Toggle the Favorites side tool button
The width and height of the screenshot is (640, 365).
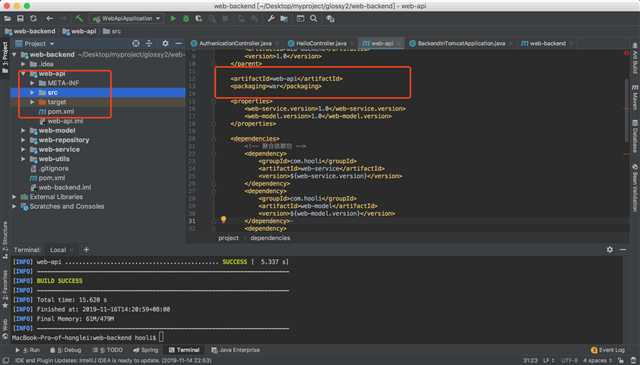(x=5, y=290)
